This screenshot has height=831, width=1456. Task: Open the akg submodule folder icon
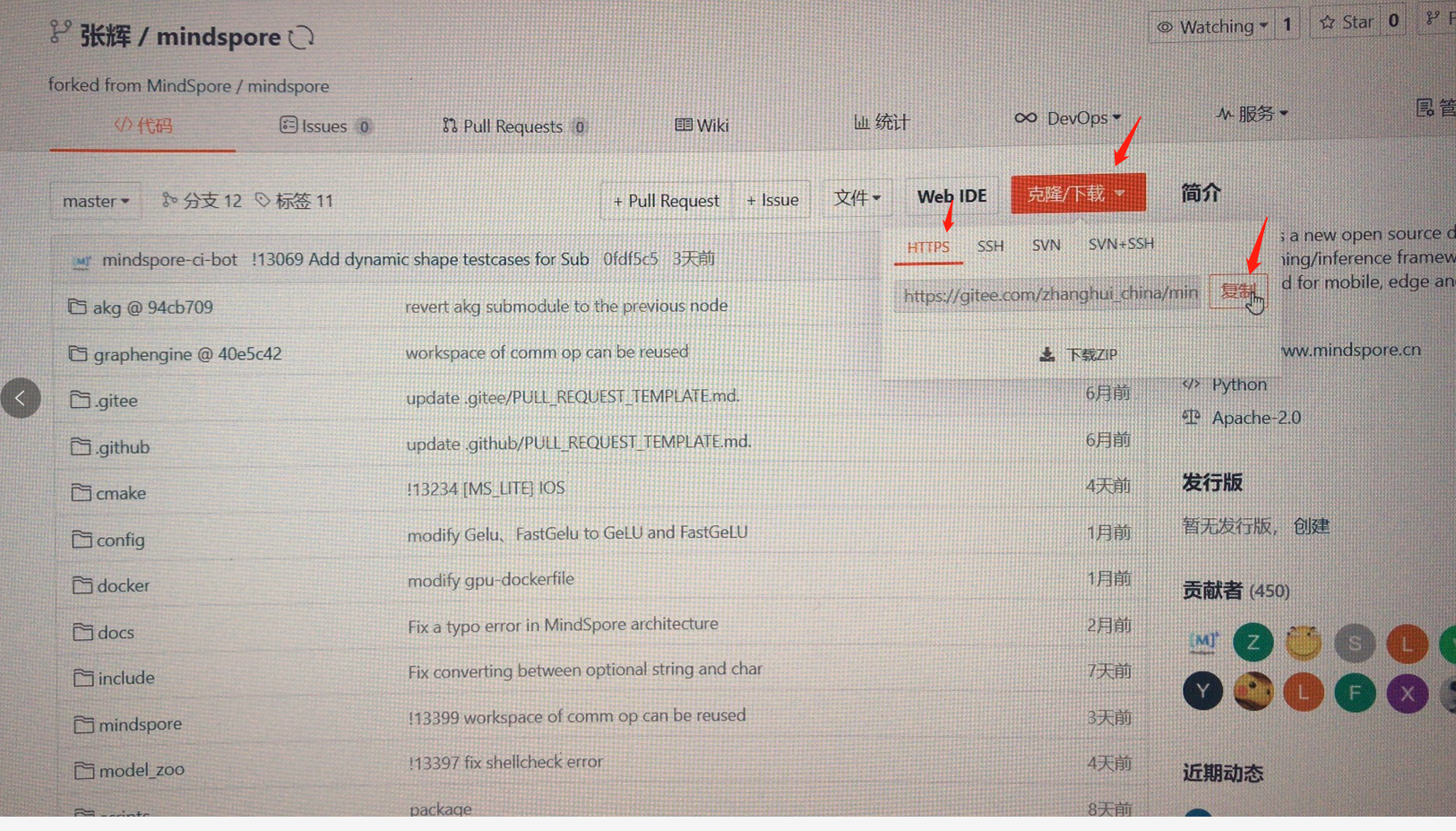tap(78, 307)
